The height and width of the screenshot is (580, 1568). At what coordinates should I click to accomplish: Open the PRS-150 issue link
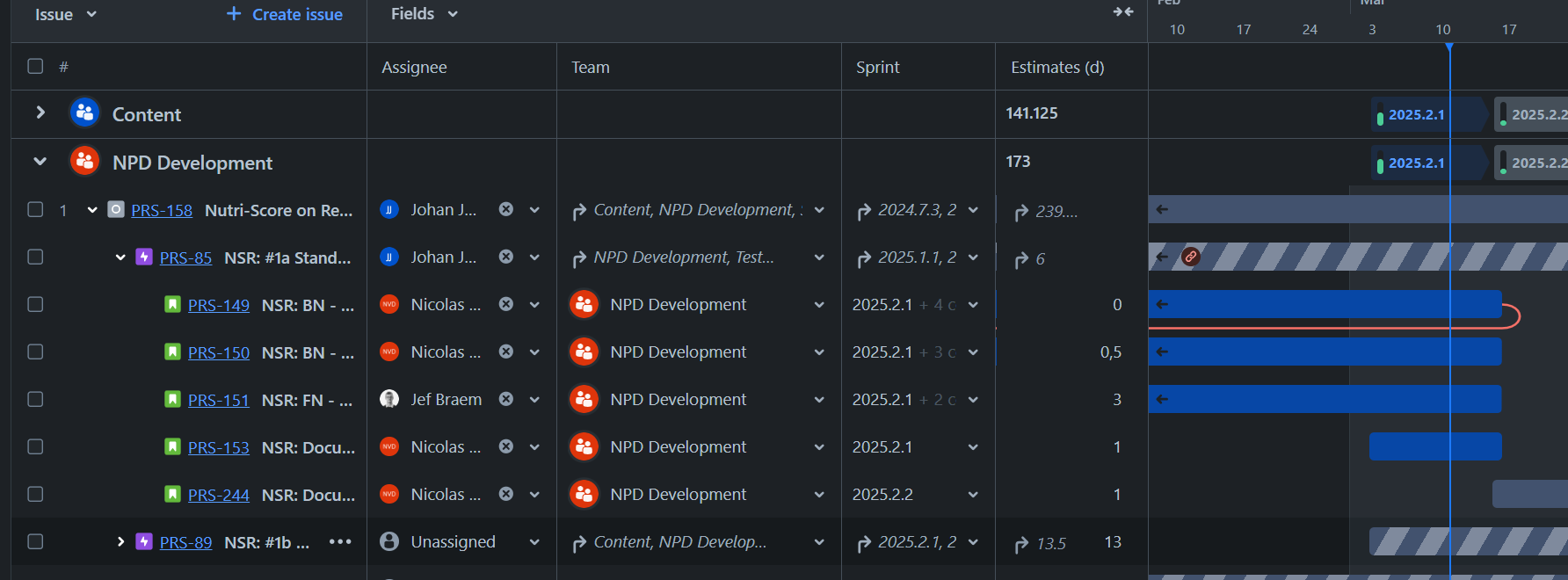pyautogui.click(x=219, y=352)
